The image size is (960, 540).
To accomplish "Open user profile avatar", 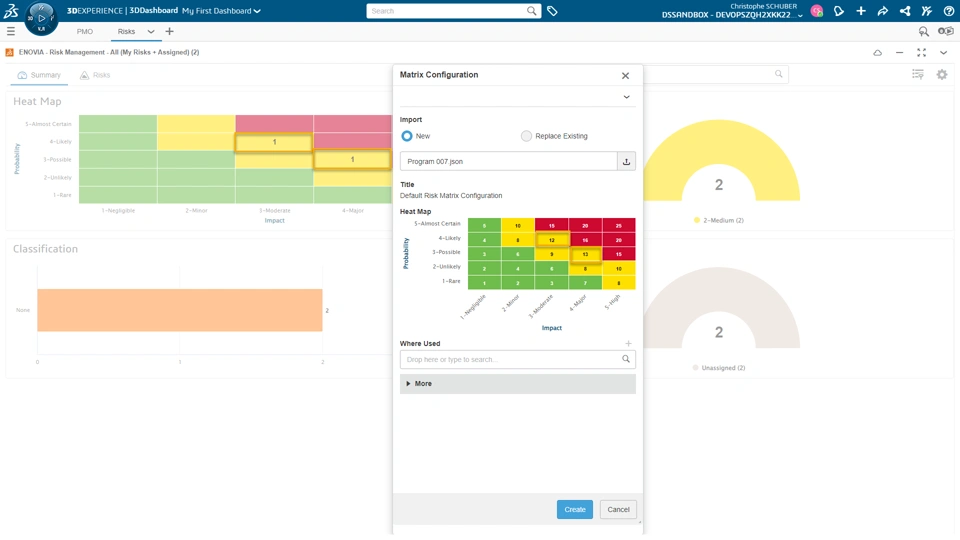I will pyautogui.click(x=817, y=11).
